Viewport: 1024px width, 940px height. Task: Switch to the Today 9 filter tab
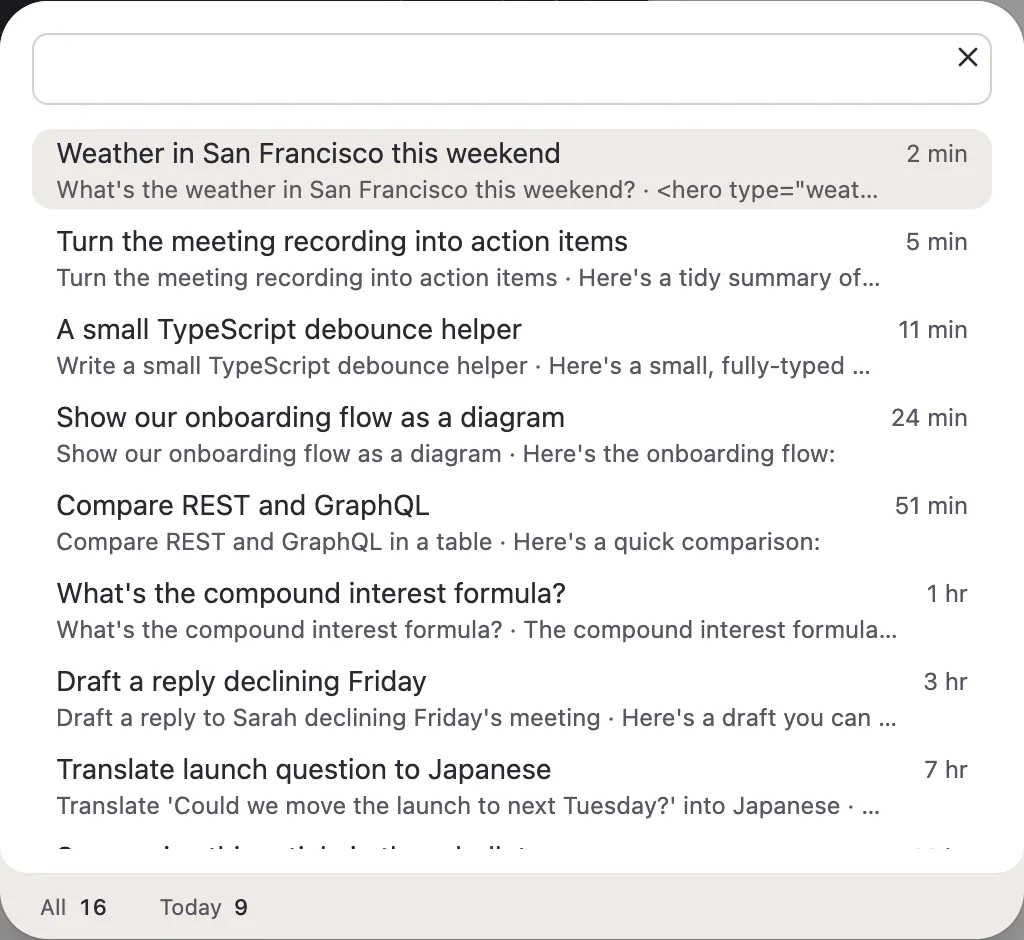point(204,907)
